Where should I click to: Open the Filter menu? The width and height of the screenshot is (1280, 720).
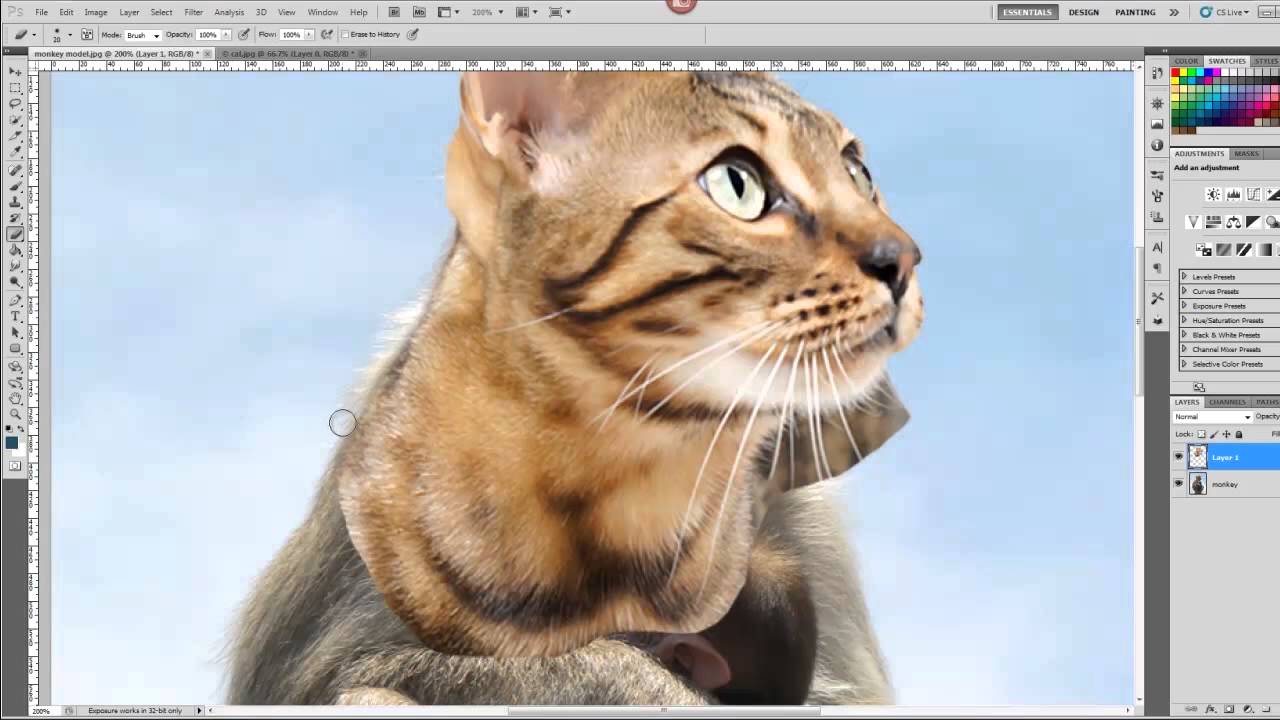click(193, 12)
